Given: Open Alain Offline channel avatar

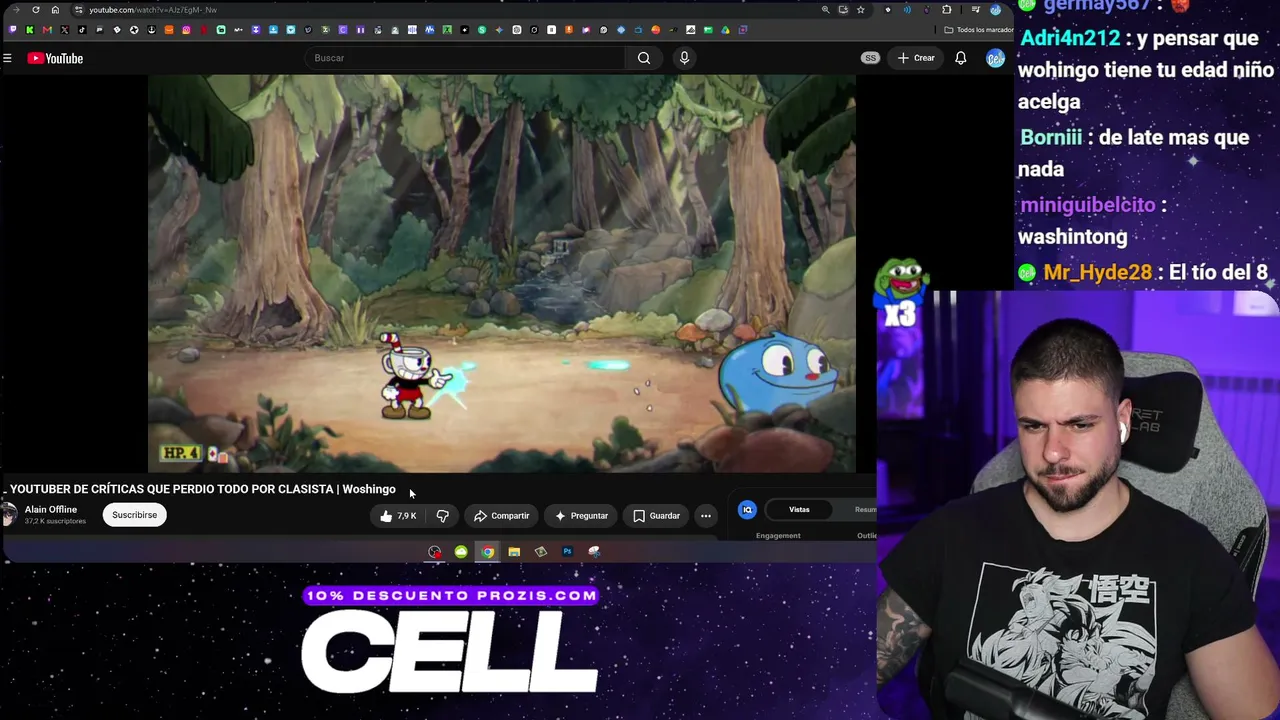Looking at the screenshot, I should pos(9,515).
